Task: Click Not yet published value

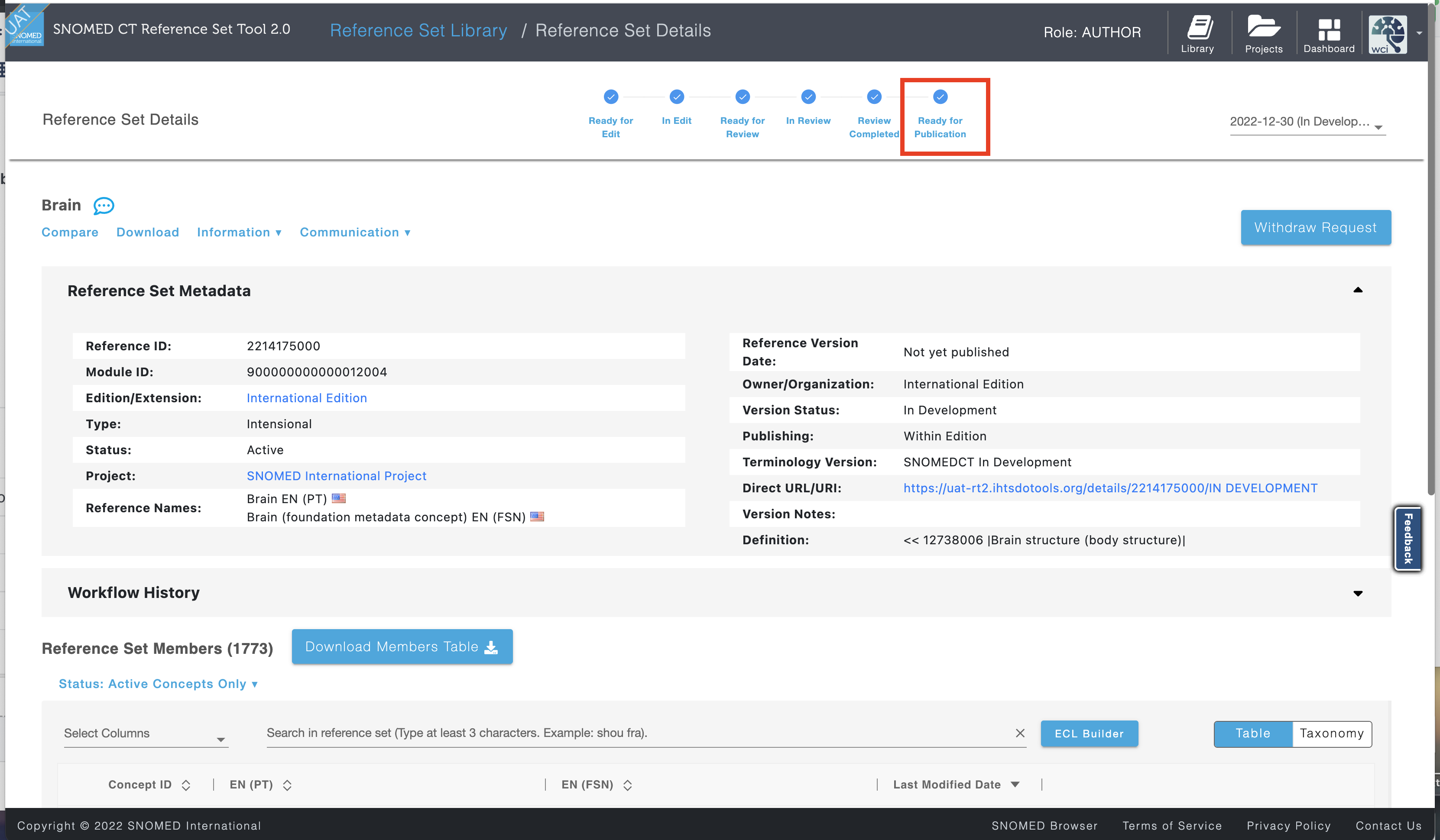Action: click(956, 352)
